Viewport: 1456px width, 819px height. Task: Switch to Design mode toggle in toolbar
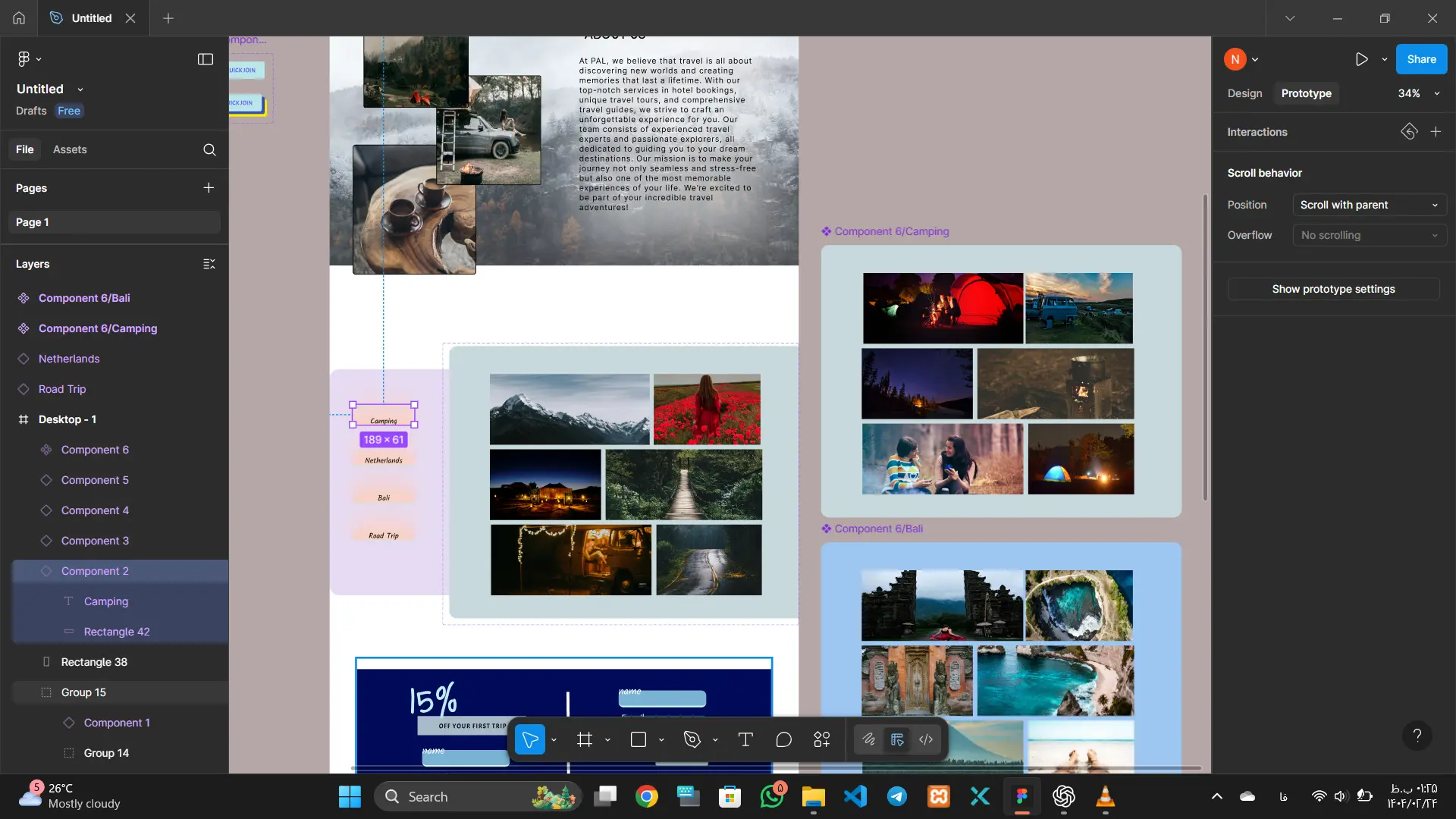point(898,739)
